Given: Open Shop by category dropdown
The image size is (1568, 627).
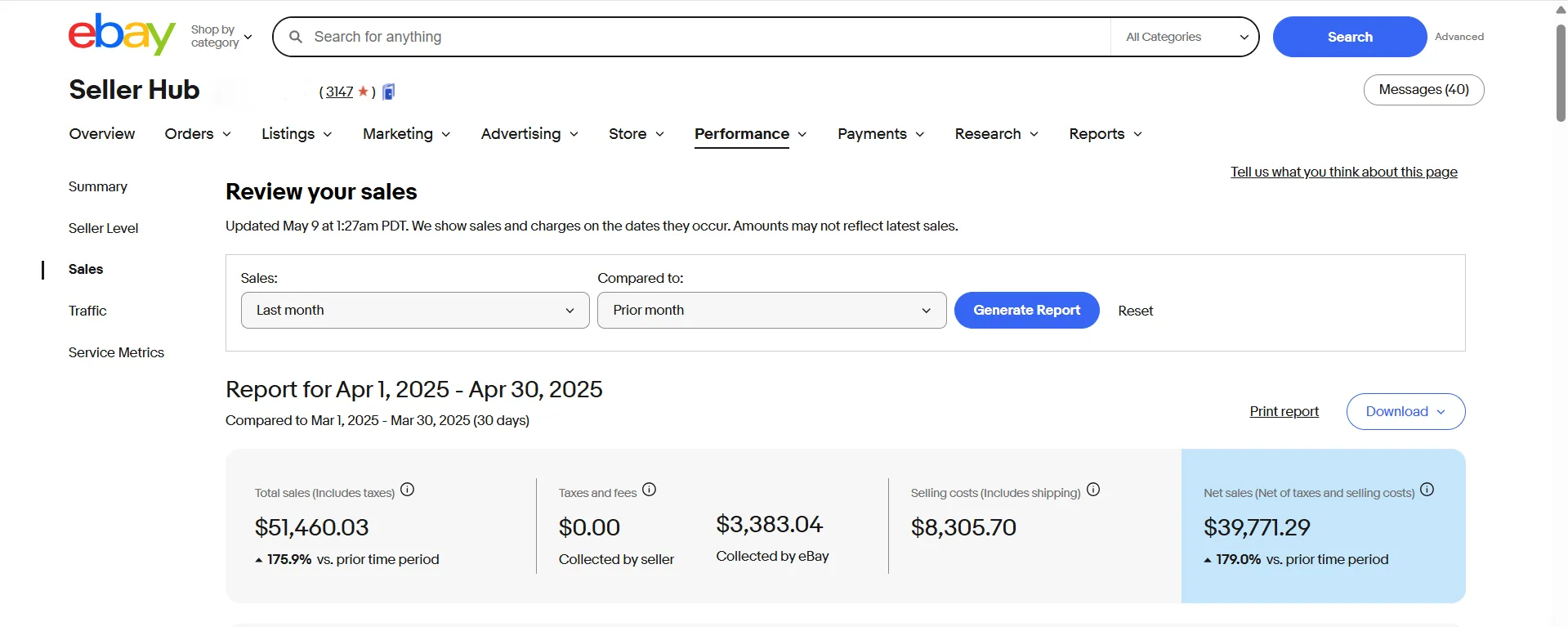Looking at the screenshot, I should pos(221,37).
